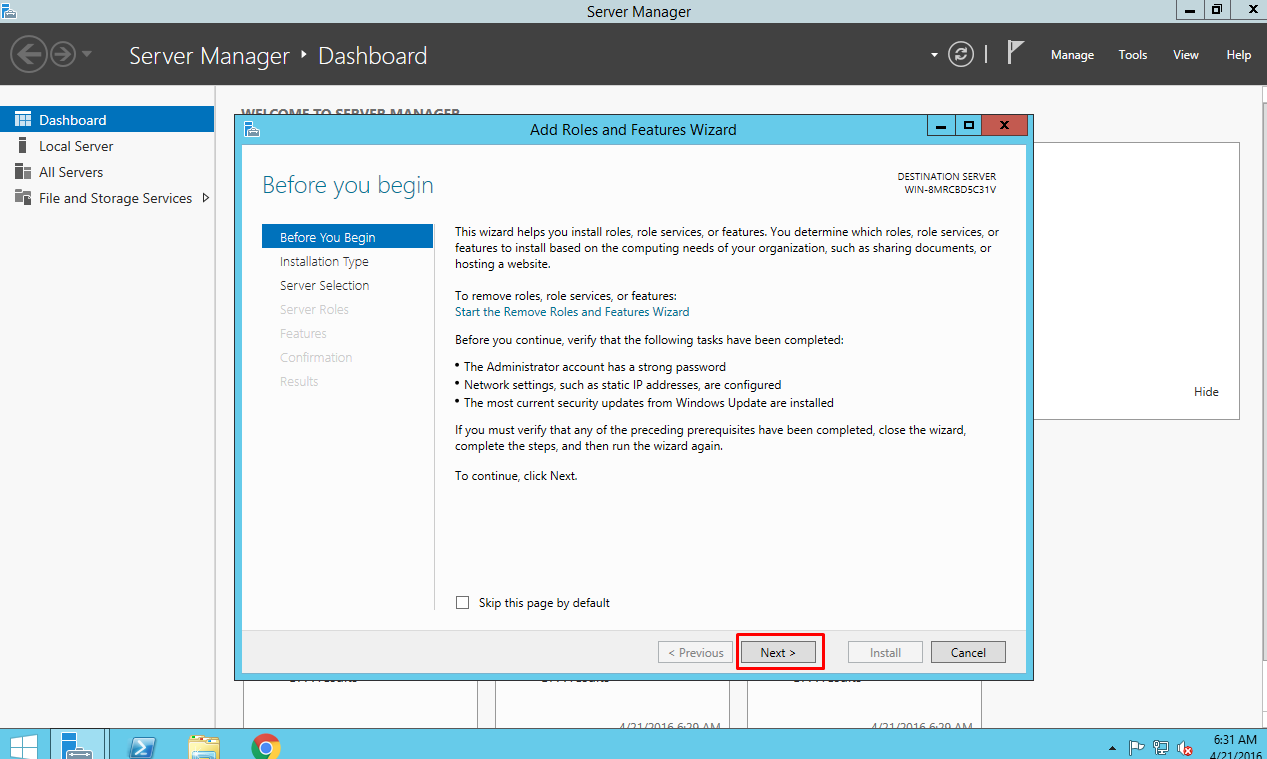Go to the Server Selection step
The width and height of the screenshot is (1267, 759).
point(324,285)
